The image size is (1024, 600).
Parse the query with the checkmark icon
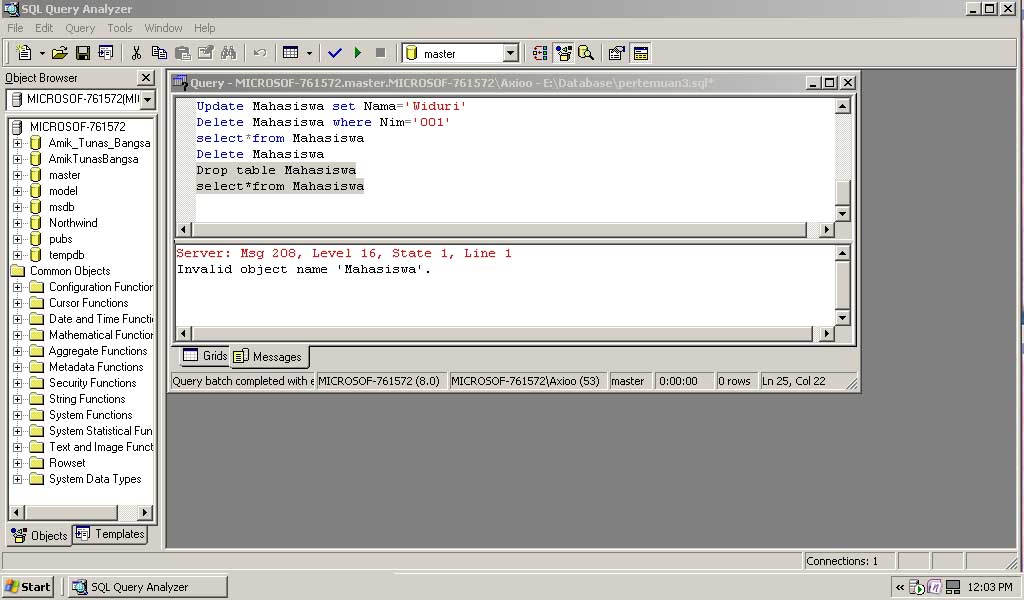point(333,52)
